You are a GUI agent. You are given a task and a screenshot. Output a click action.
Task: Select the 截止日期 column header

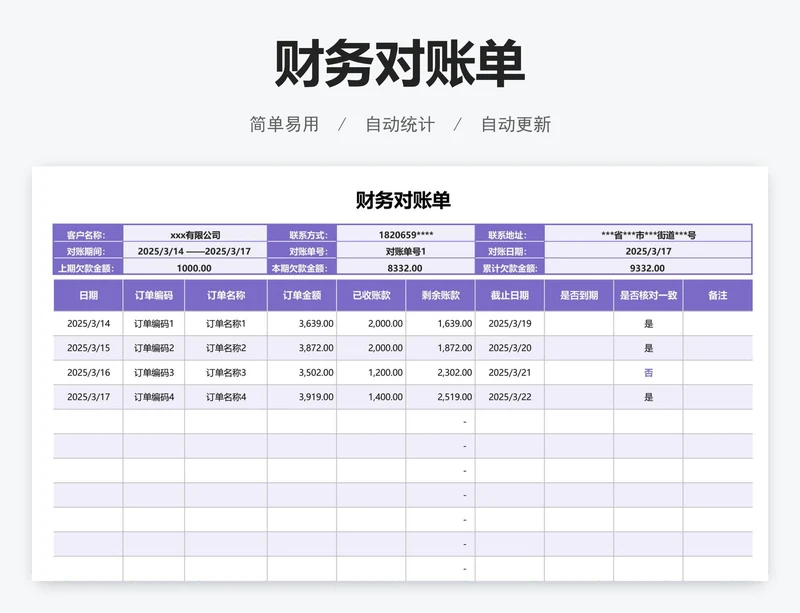(x=510, y=295)
